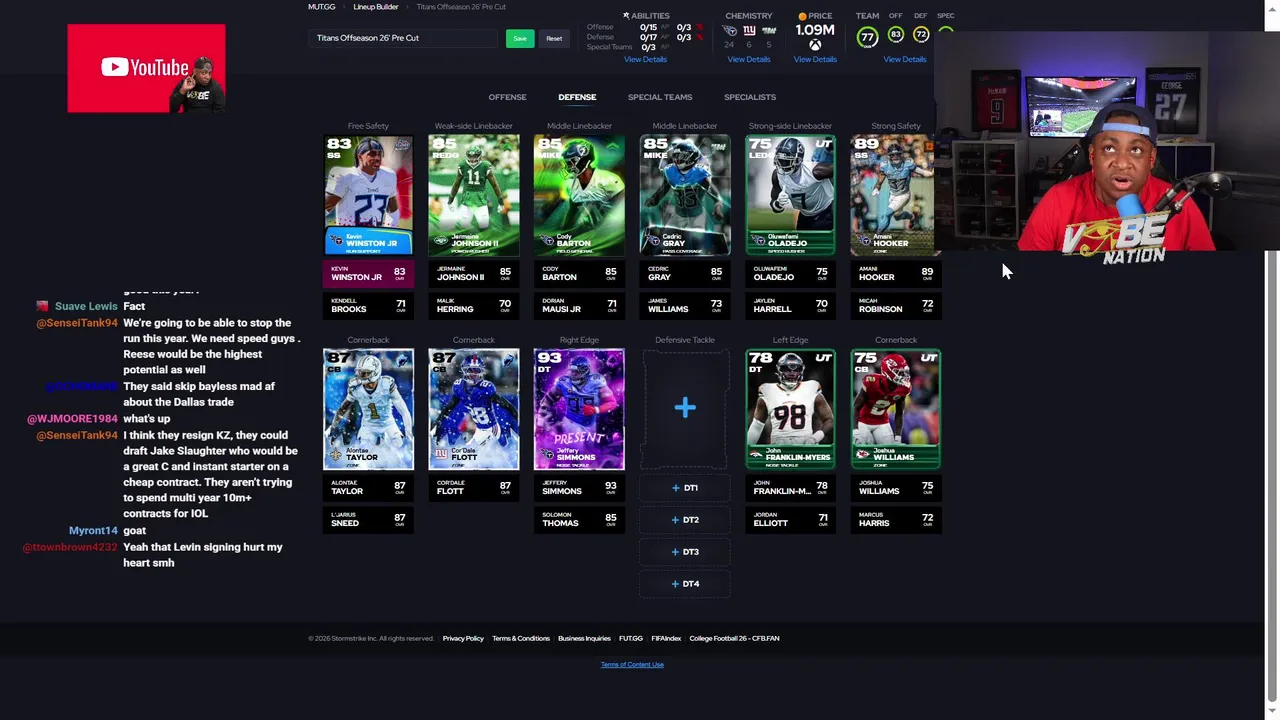Select Kevin Winston Jr 83 depth row
Image resolution: width=1280 pixels, height=720 pixels.
(368, 273)
